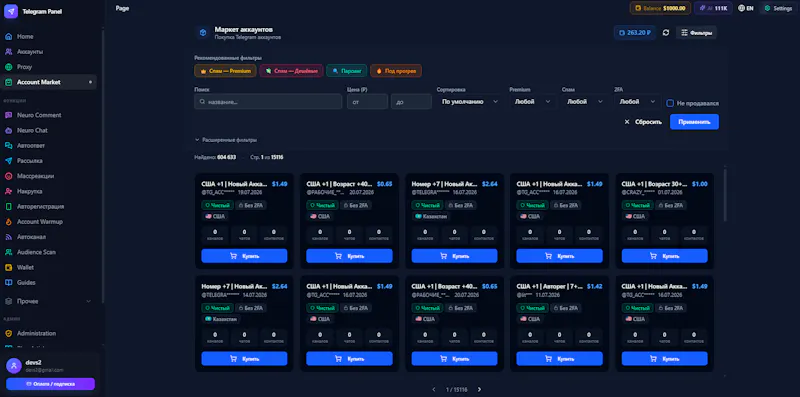Screen dimensions: 800x397
Task: Open Home via its house icon
Action: [8, 37]
